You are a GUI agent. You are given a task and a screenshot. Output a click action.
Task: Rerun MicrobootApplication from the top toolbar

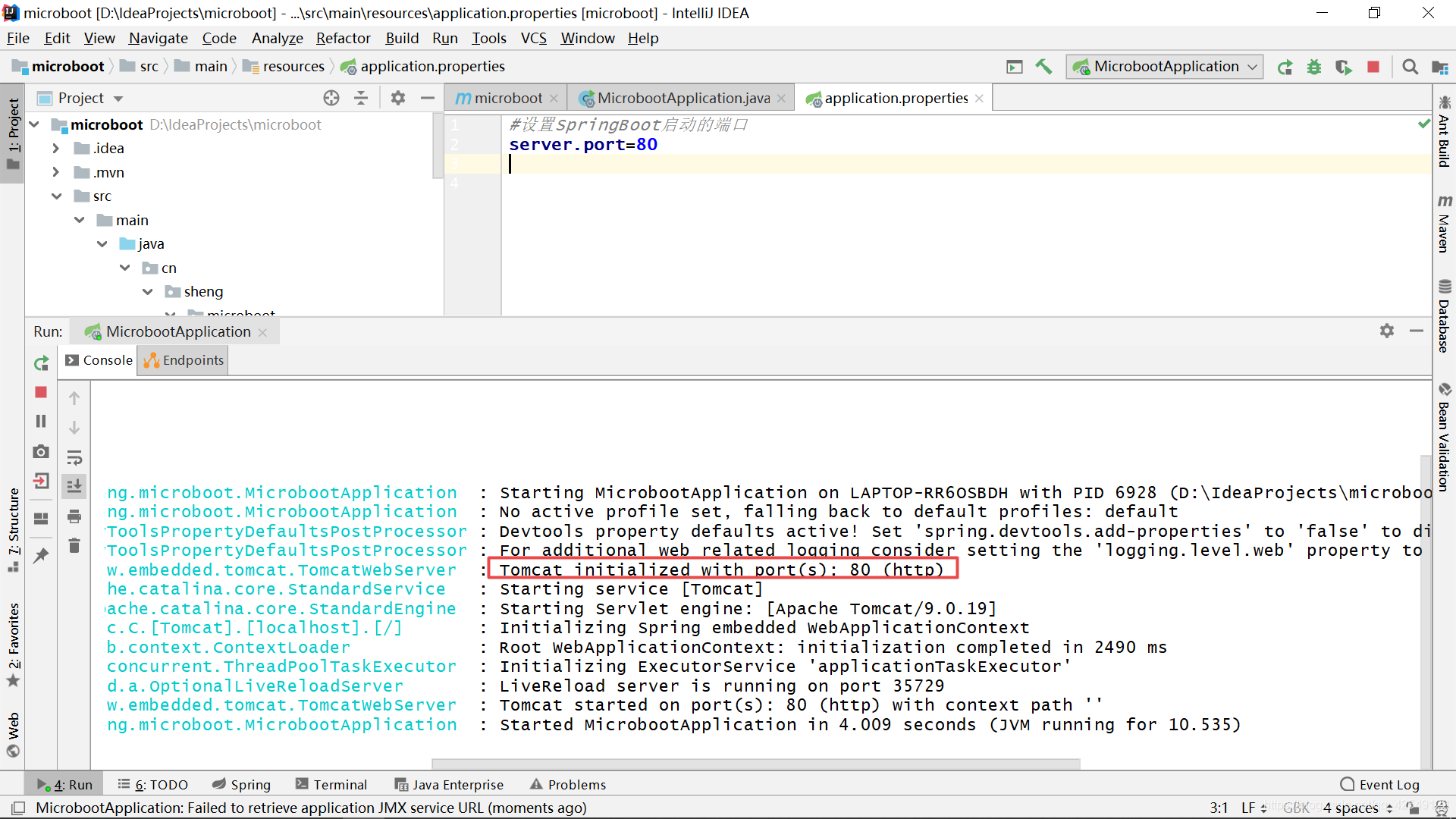1285,67
